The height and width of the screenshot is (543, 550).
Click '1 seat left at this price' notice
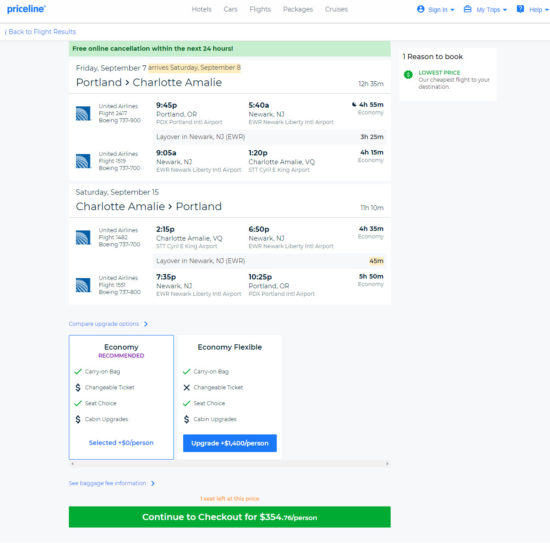(230, 498)
